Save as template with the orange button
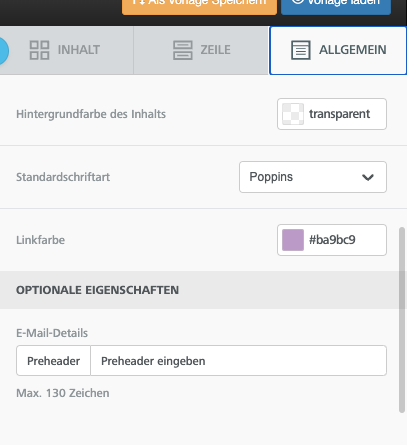Image resolution: width=420 pixels, height=445 pixels. tap(199, 6)
